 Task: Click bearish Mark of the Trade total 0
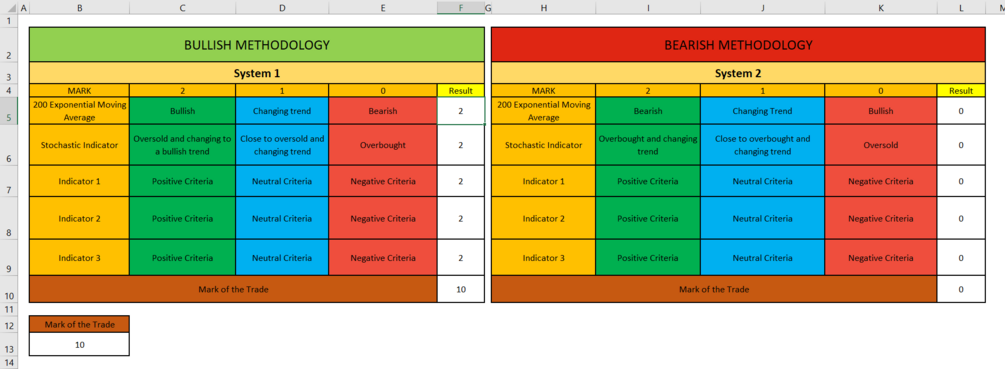(961, 289)
